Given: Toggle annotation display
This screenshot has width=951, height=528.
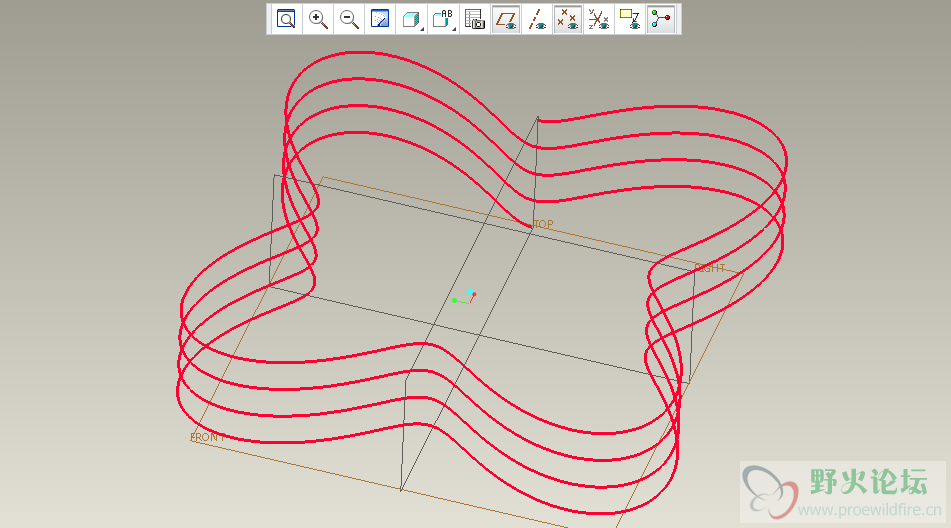Looking at the screenshot, I should click(629, 19).
